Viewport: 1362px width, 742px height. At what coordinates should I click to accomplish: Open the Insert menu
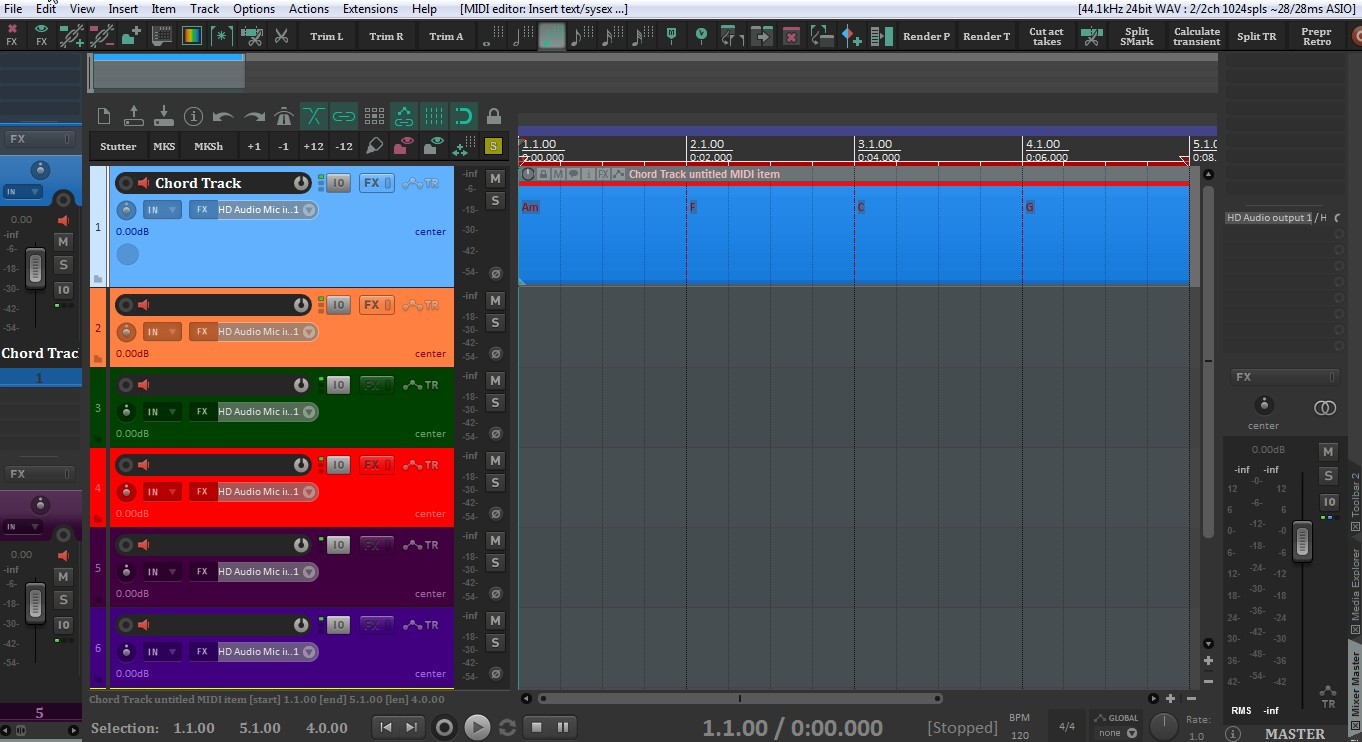tap(123, 8)
